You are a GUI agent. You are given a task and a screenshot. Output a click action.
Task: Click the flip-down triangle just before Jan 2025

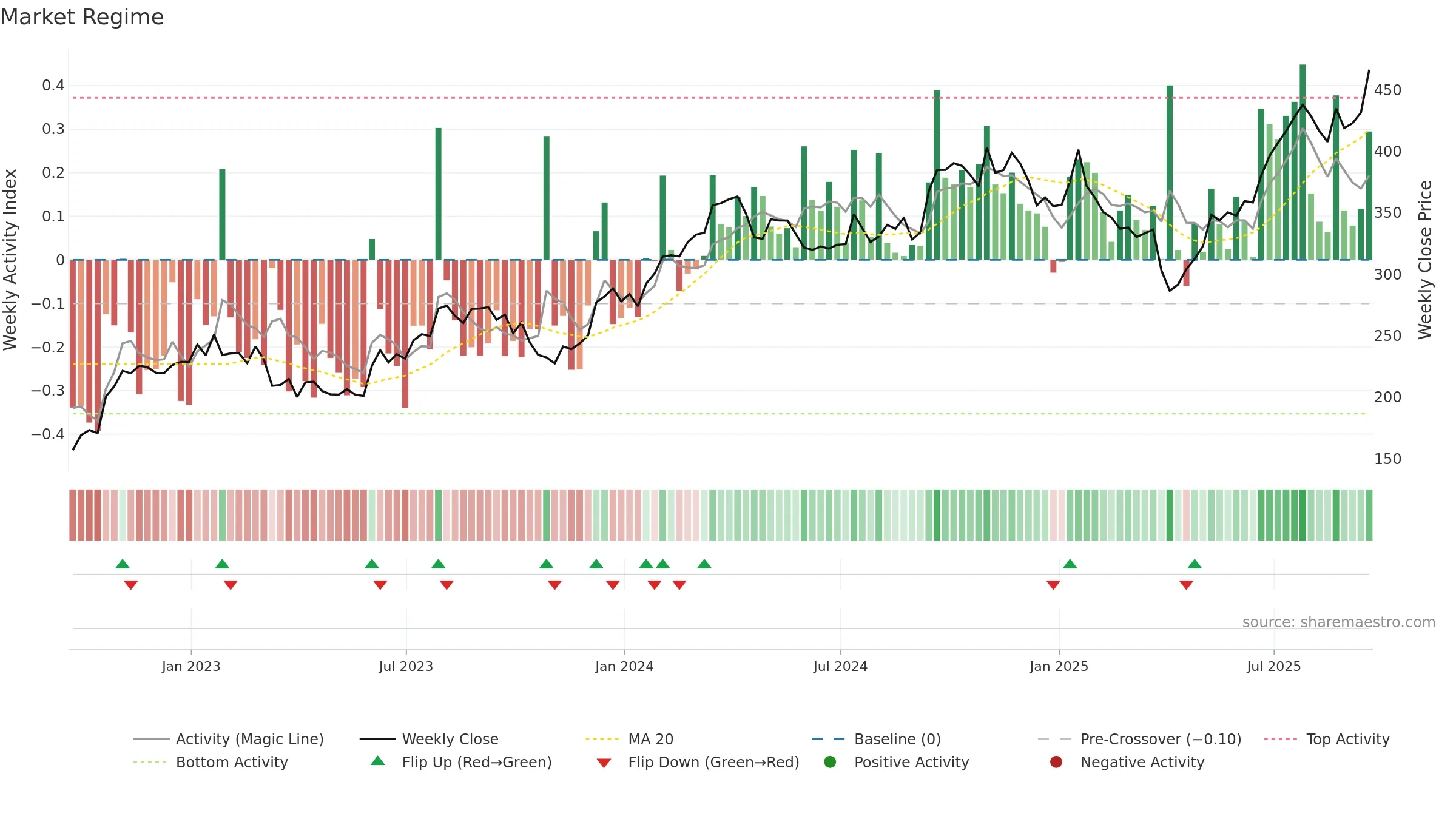point(1053,585)
